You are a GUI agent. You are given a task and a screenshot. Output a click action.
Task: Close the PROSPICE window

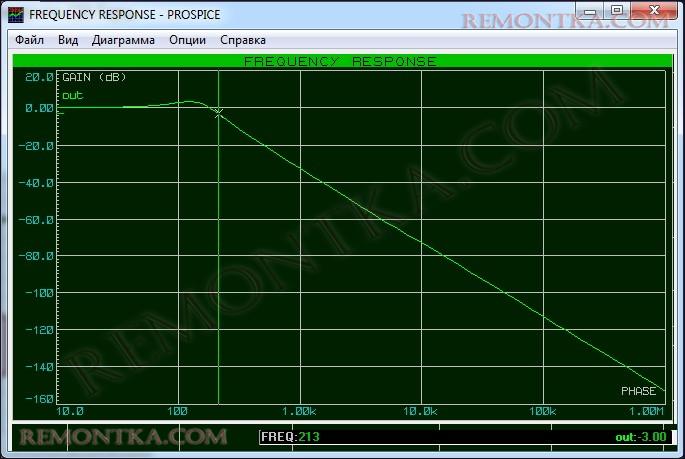tap(654, 12)
